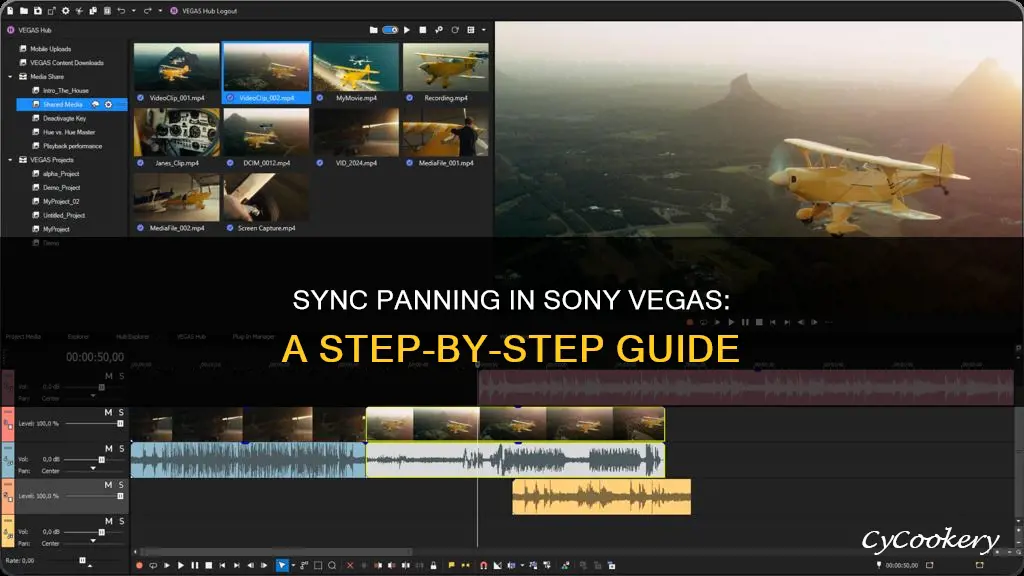Screen dimensions: 1024x576
Task: Solo the orange video track with its S button
Action: 121,485
